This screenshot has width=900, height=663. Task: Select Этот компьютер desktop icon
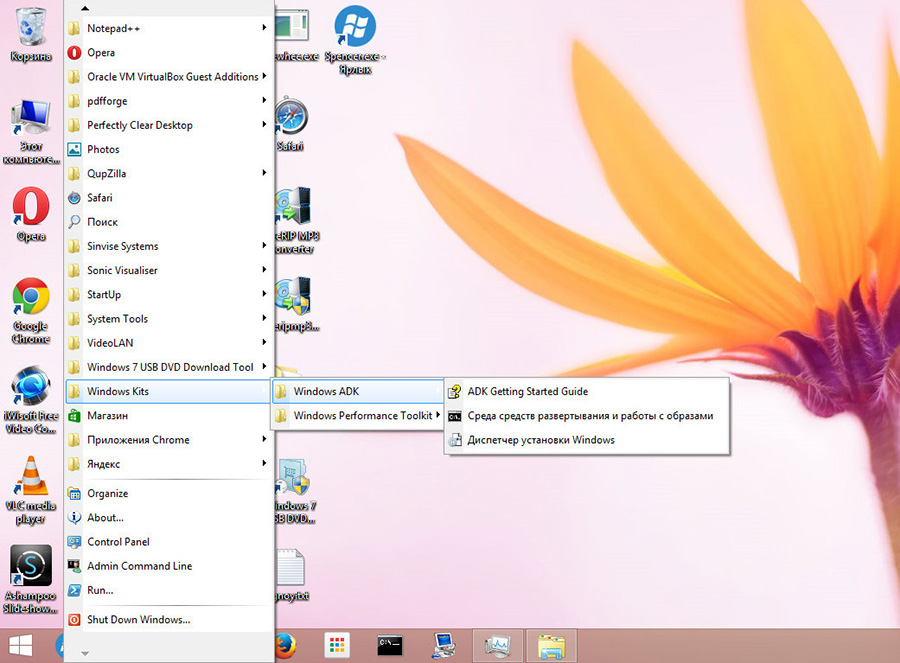click(31, 131)
